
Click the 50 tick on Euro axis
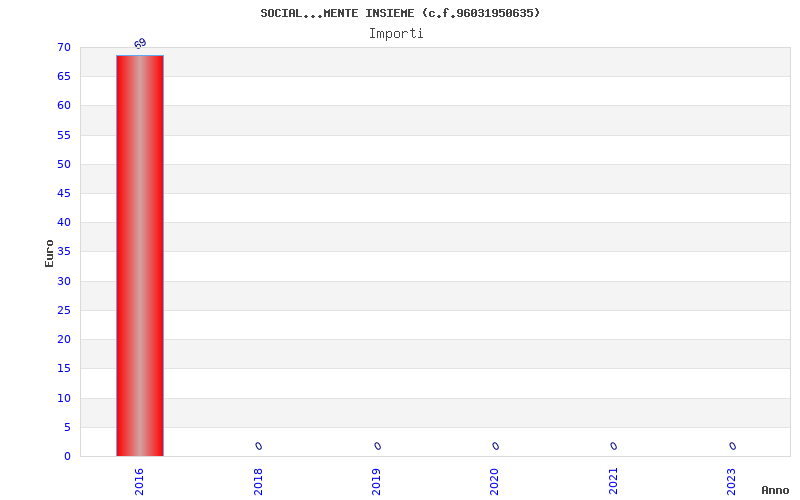pyautogui.click(x=64, y=164)
